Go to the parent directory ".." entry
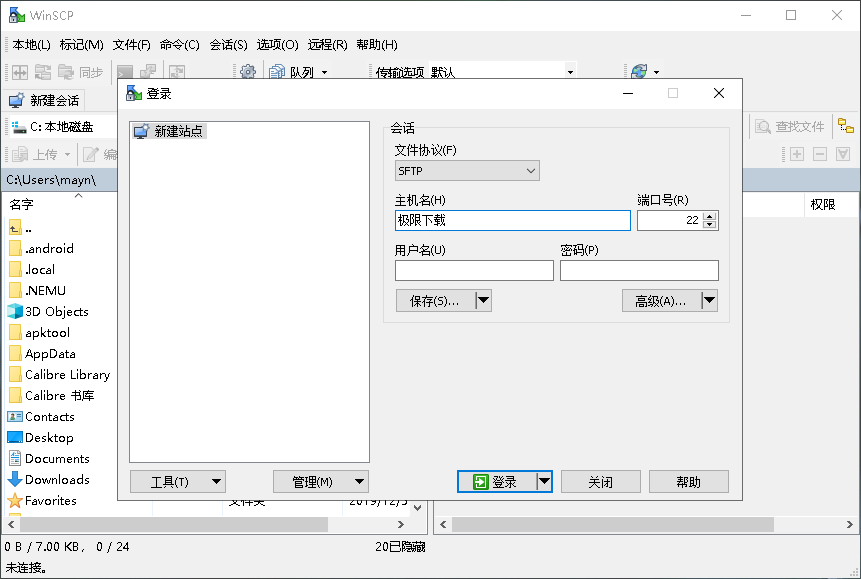Viewport: 861px width, 579px height. coord(20,227)
